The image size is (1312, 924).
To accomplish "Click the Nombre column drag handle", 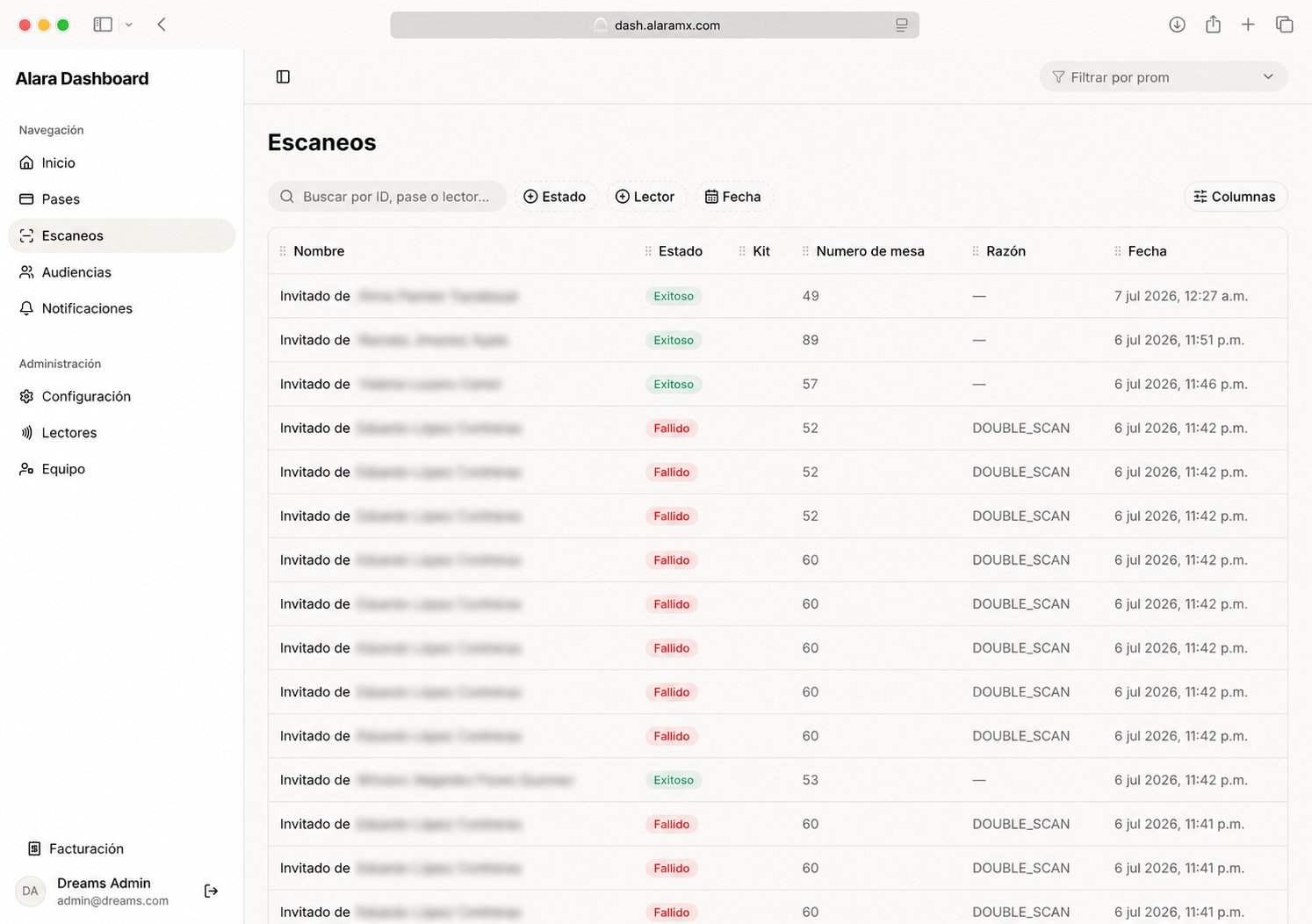I will [283, 251].
